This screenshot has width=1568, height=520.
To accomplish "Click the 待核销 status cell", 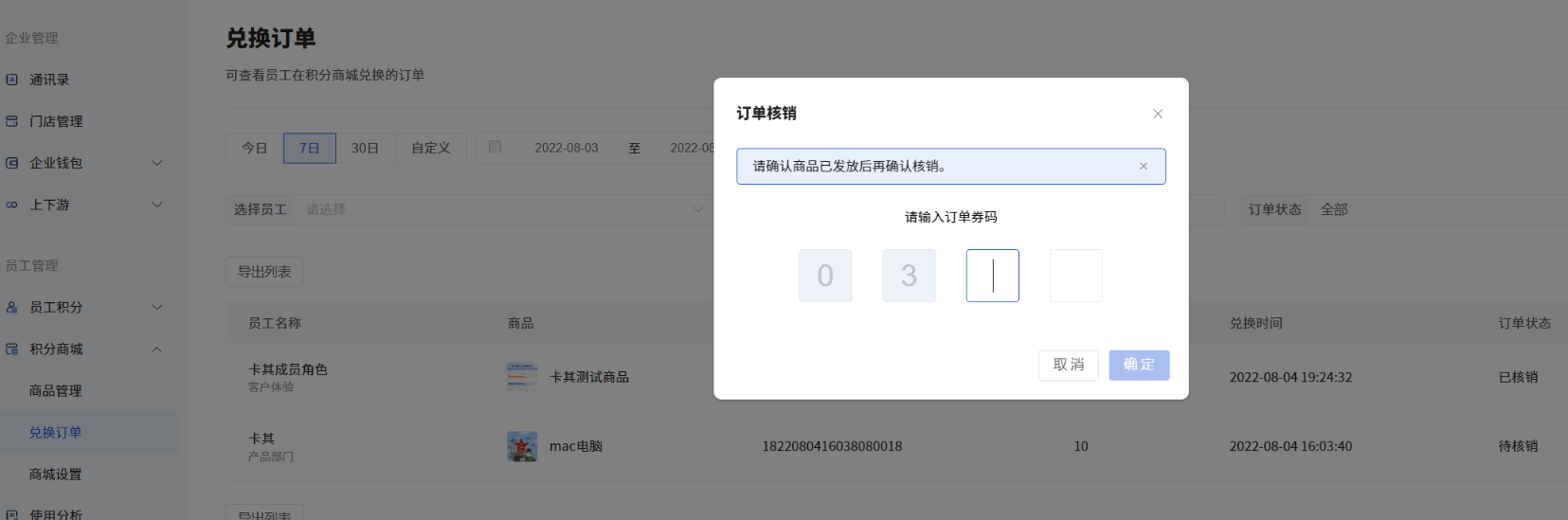I will point(1518,446).
